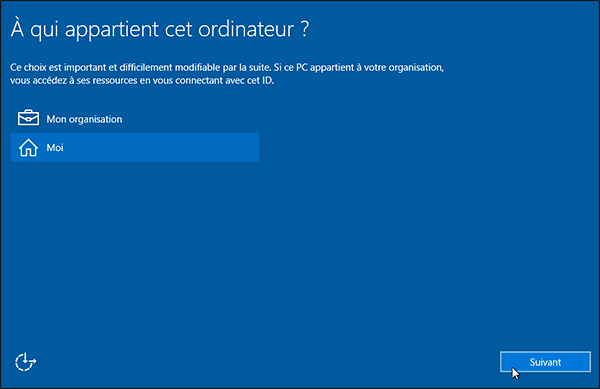
Task: Continue setup with the Suivant label
Action: pos(545,362)
